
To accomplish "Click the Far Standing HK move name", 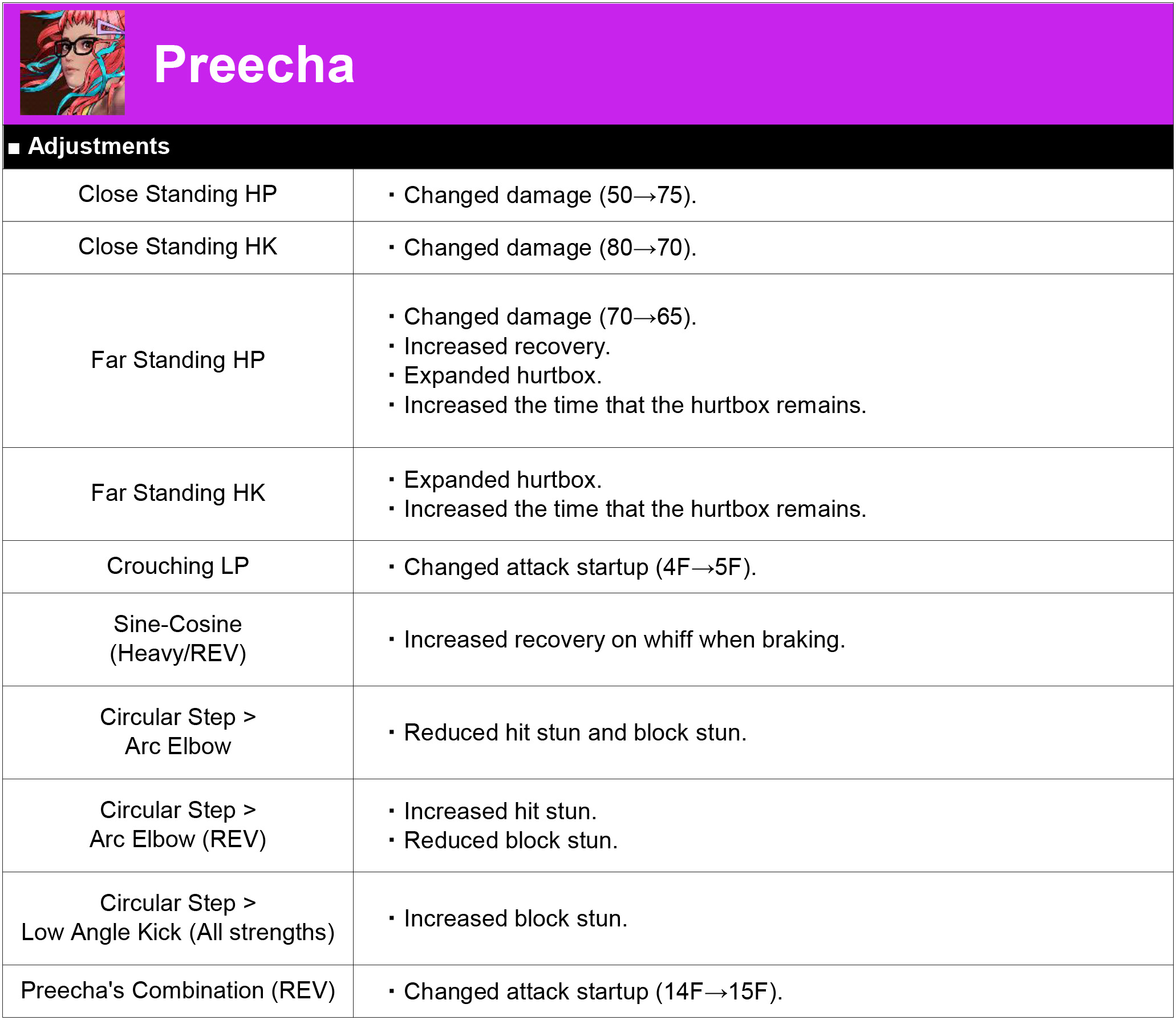I will pos(178,493).
